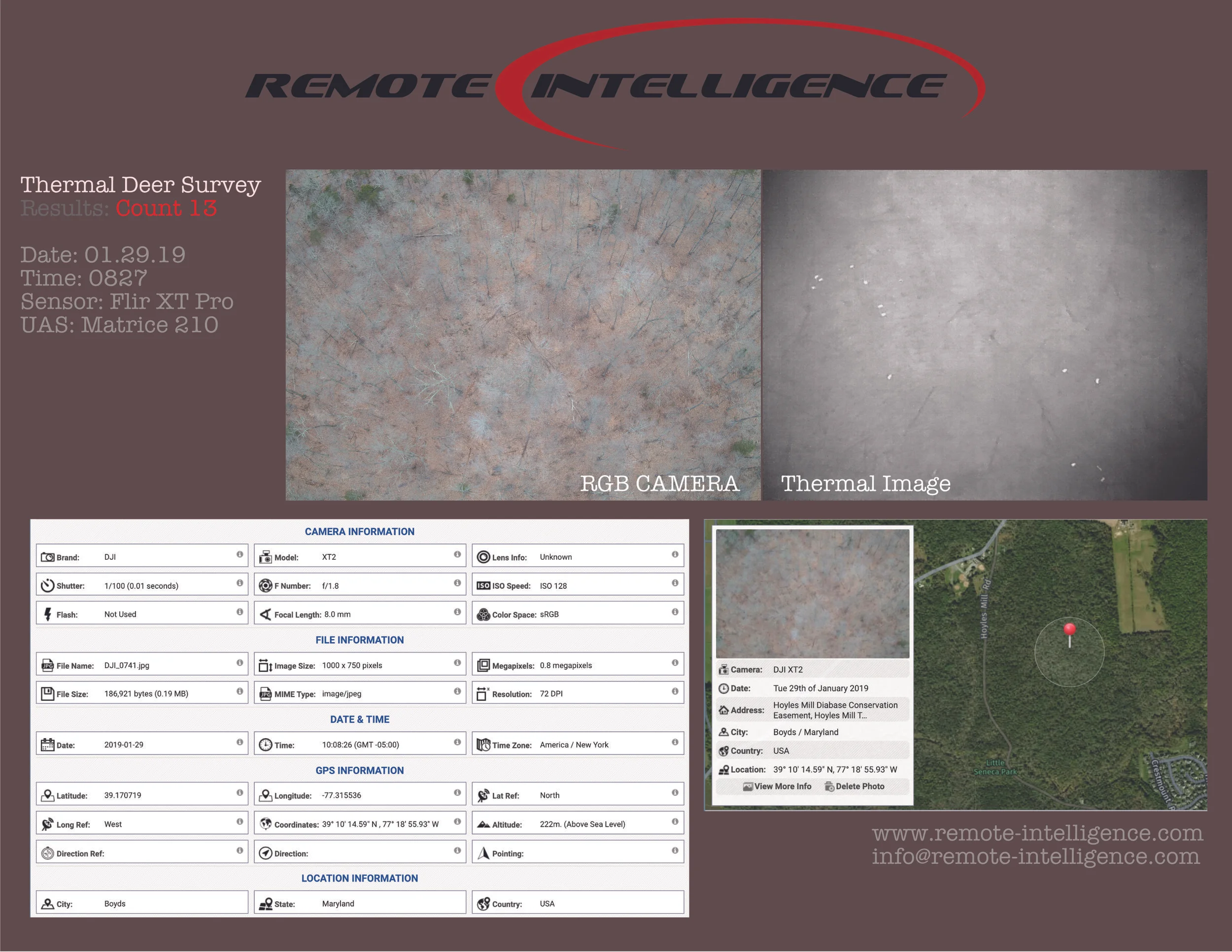
Task: Click the time value 10:08:26 (GMT -05:00)
Action: pos(360,745)
